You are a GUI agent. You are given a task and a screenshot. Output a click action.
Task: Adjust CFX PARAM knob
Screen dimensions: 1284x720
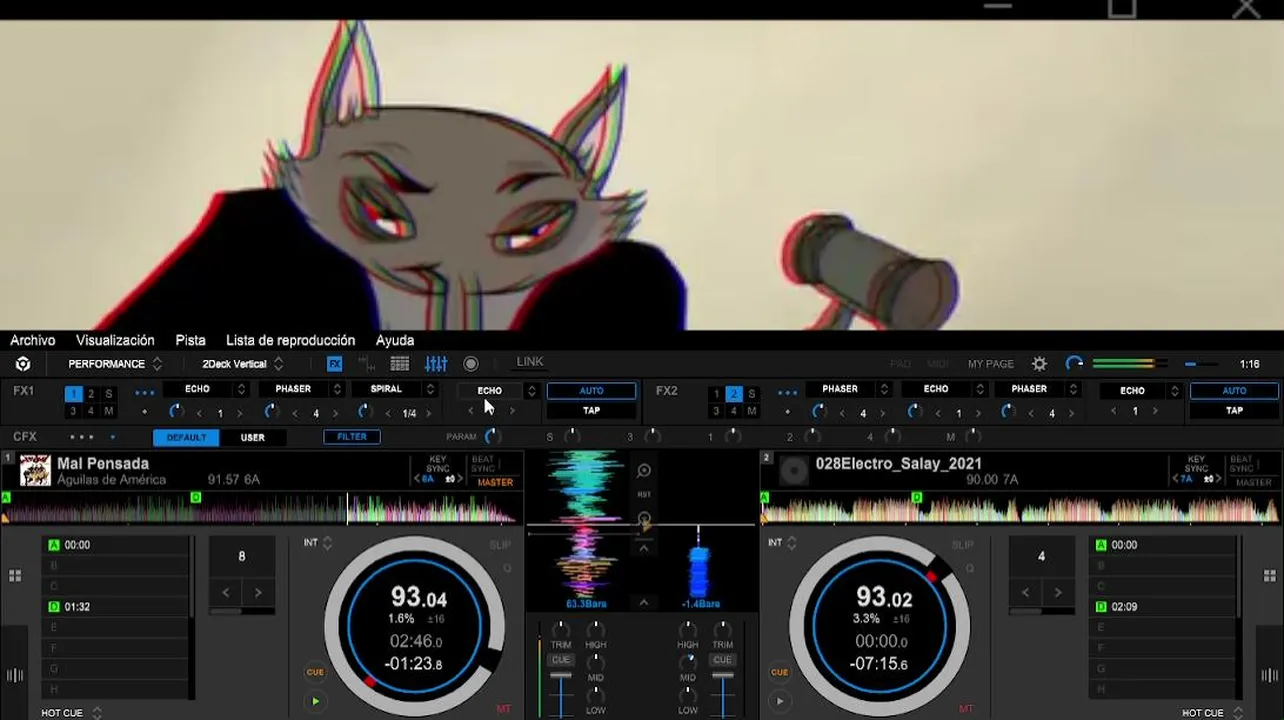tap(491, 436)
